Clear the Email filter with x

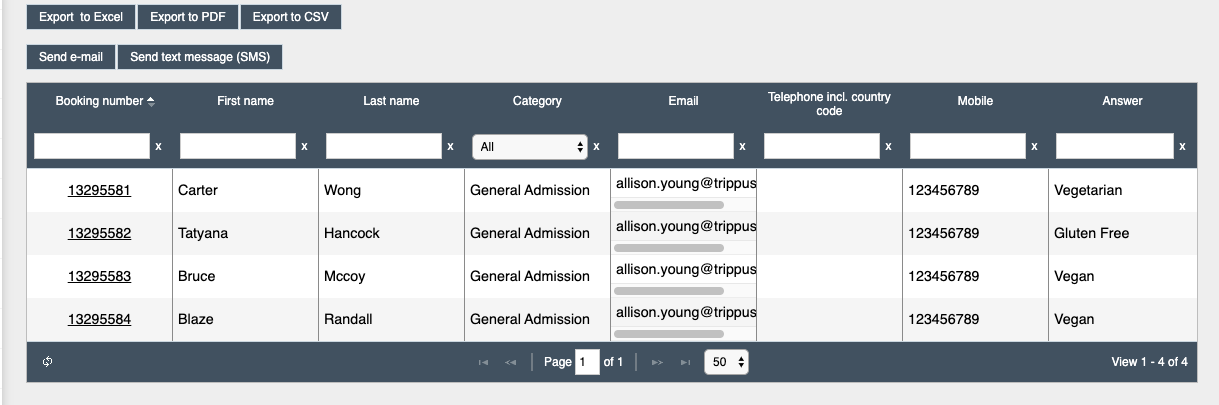pyautogui.click(x=742, y=146)
